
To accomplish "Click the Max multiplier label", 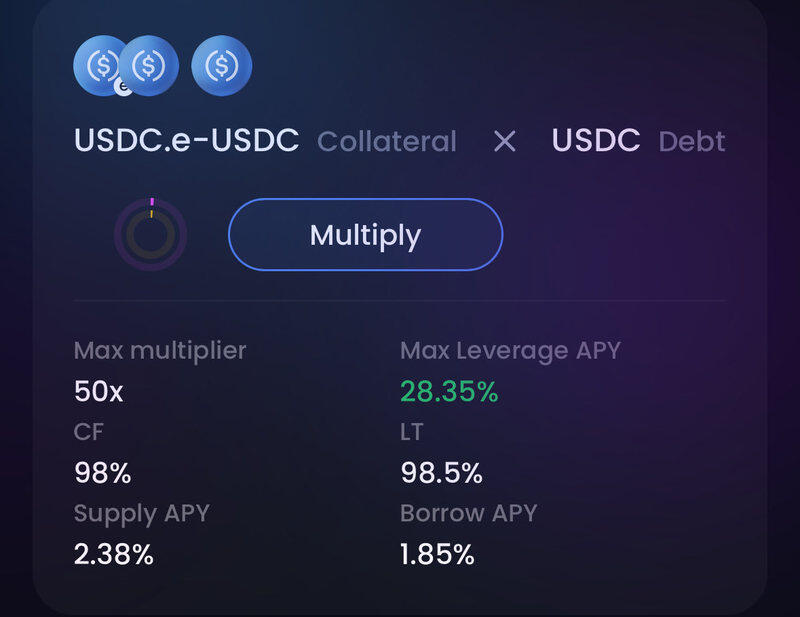I will (x=160, y=351).
